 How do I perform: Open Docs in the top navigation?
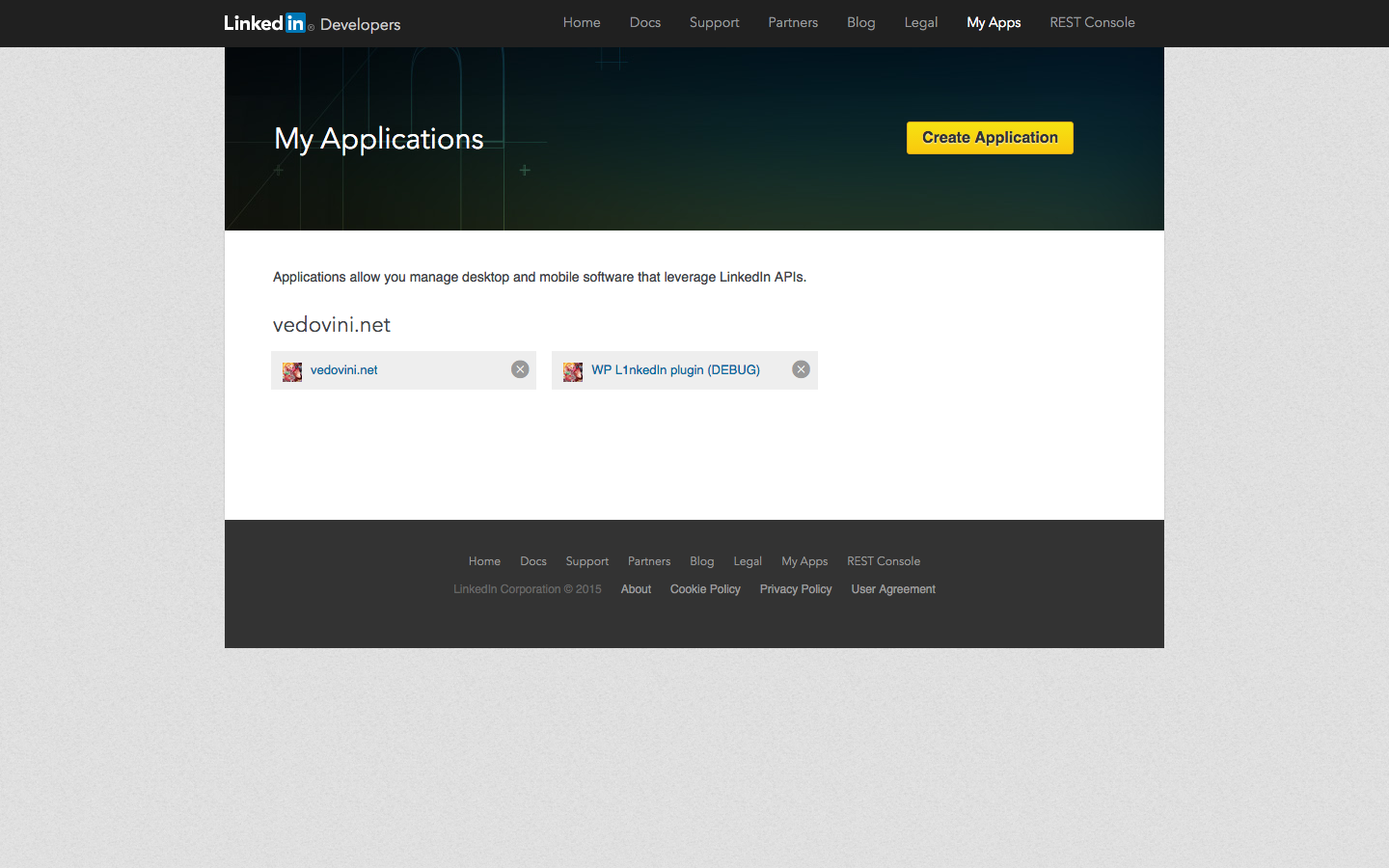tap(645, 22)
